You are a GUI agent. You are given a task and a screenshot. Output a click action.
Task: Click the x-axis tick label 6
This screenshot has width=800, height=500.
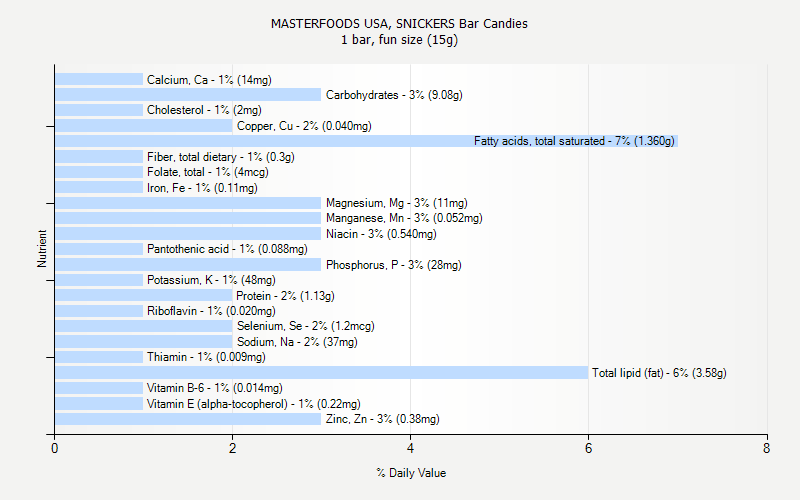click(589, 448)
